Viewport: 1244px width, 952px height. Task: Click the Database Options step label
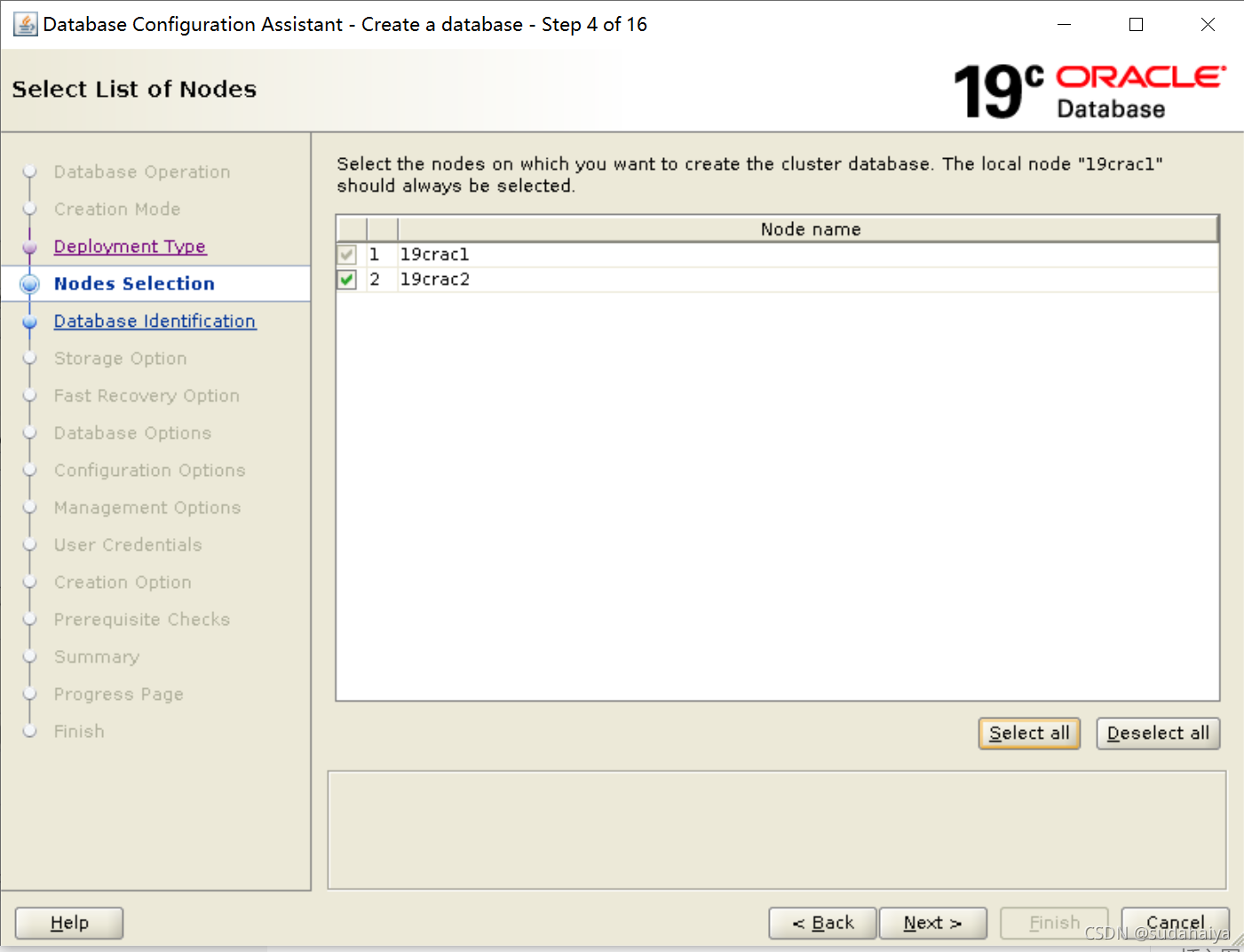pyautogui.click(x=132, y=432)
